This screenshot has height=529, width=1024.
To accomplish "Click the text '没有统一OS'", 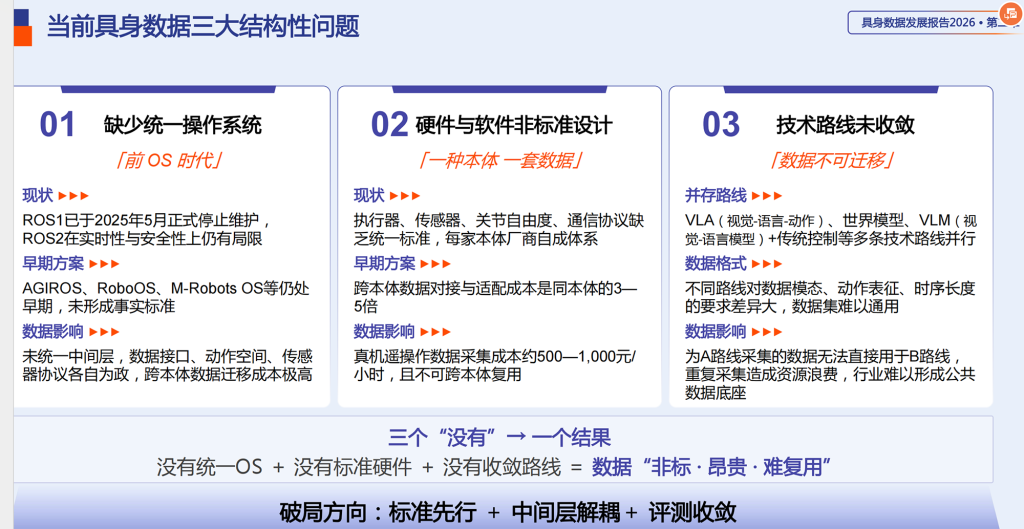I will 210,467.
